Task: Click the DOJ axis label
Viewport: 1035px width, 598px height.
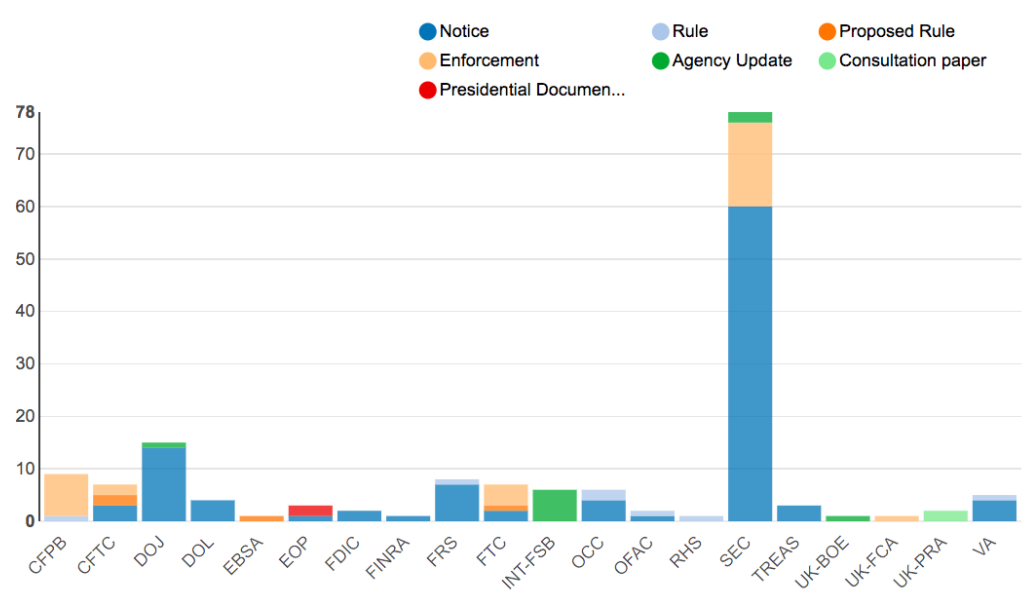Action: 150,552
